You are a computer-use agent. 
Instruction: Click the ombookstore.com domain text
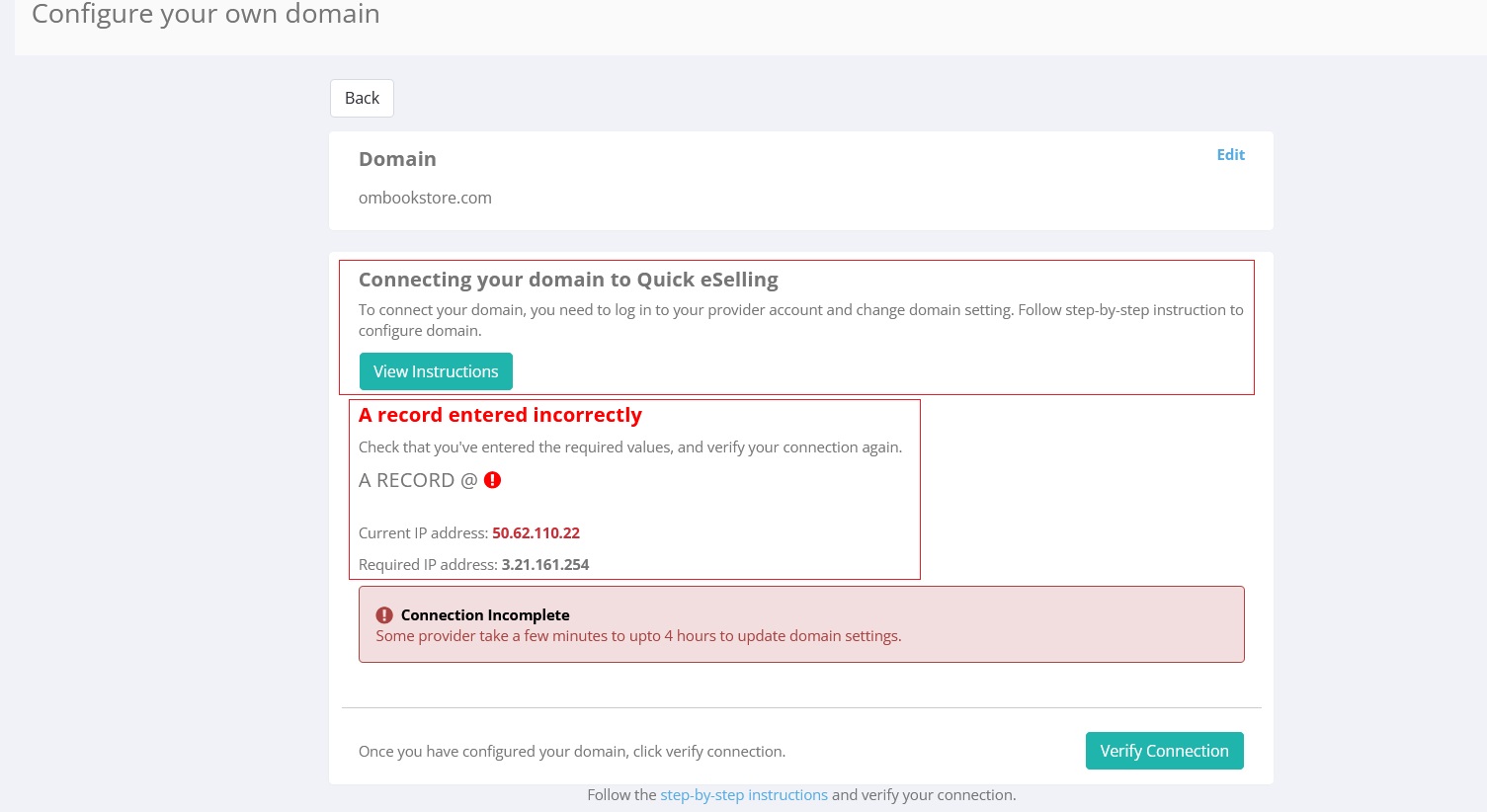[425, 198]
